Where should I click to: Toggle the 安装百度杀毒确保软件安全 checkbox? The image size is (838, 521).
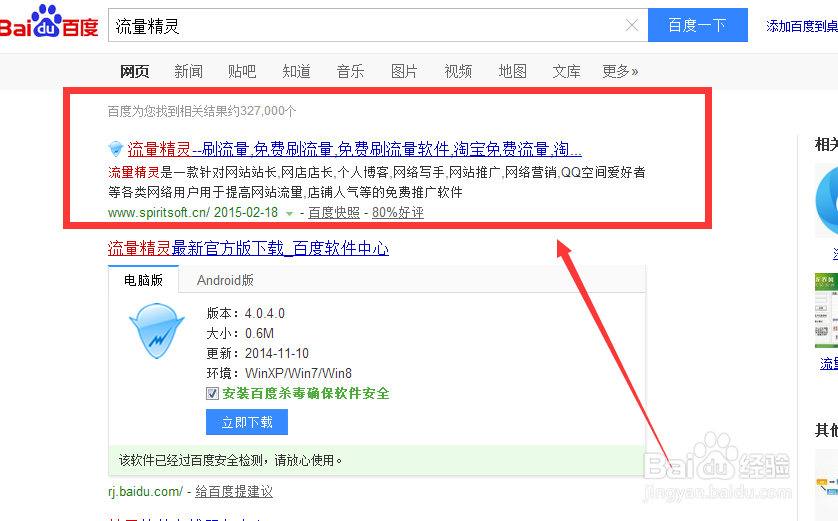click(x=212, y=394)
